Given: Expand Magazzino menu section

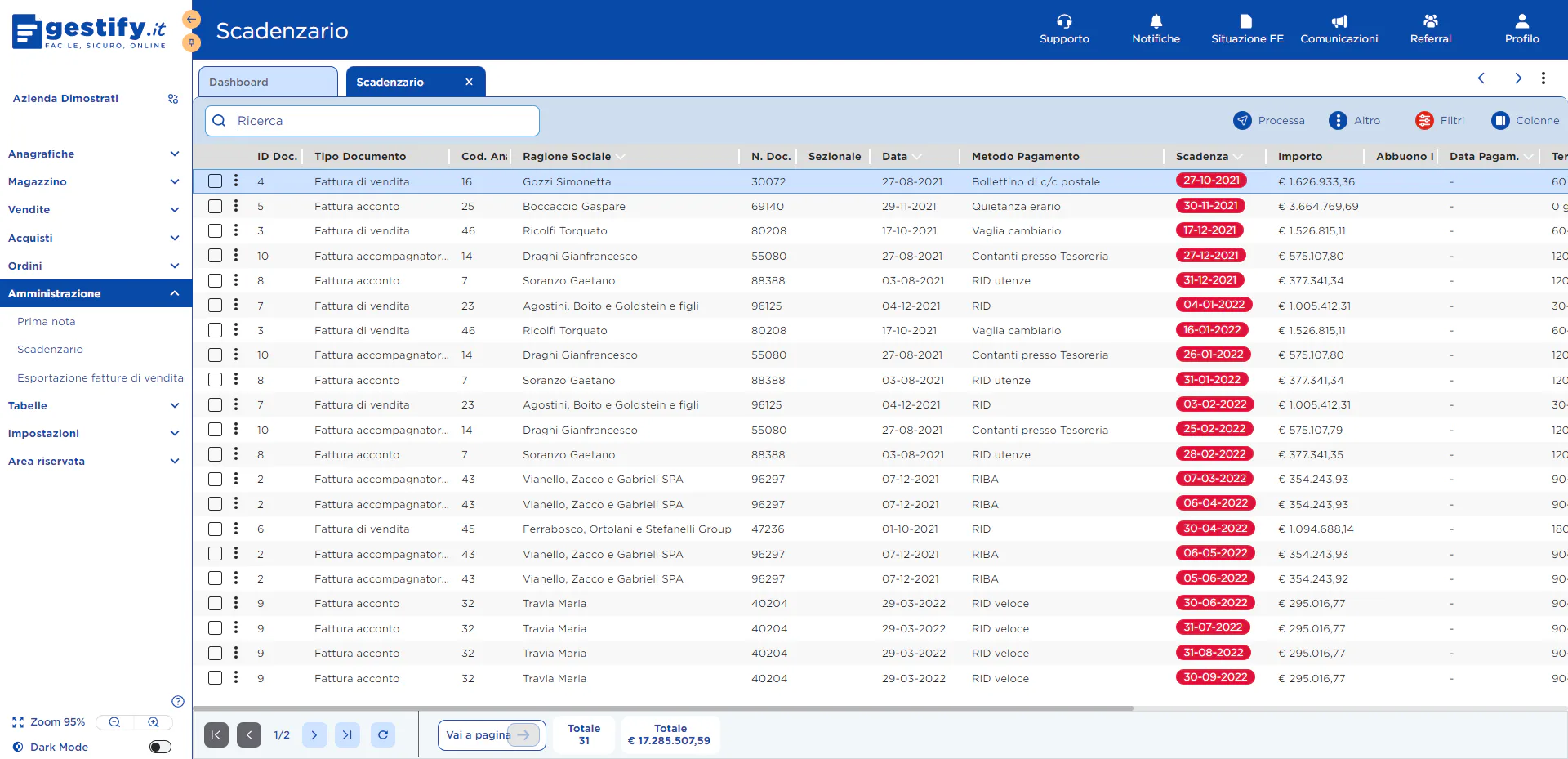Looking at the screenshot, I should point(95,181).
